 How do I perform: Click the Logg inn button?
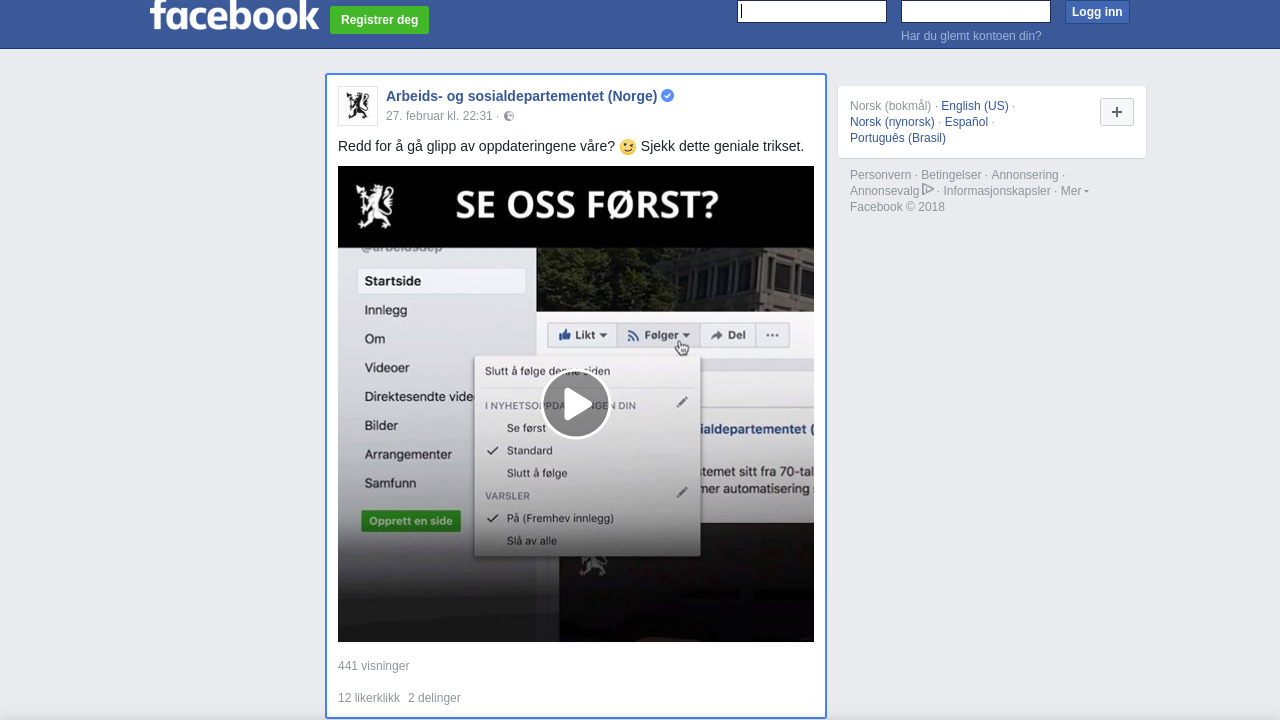click(x=1097, y=12)
